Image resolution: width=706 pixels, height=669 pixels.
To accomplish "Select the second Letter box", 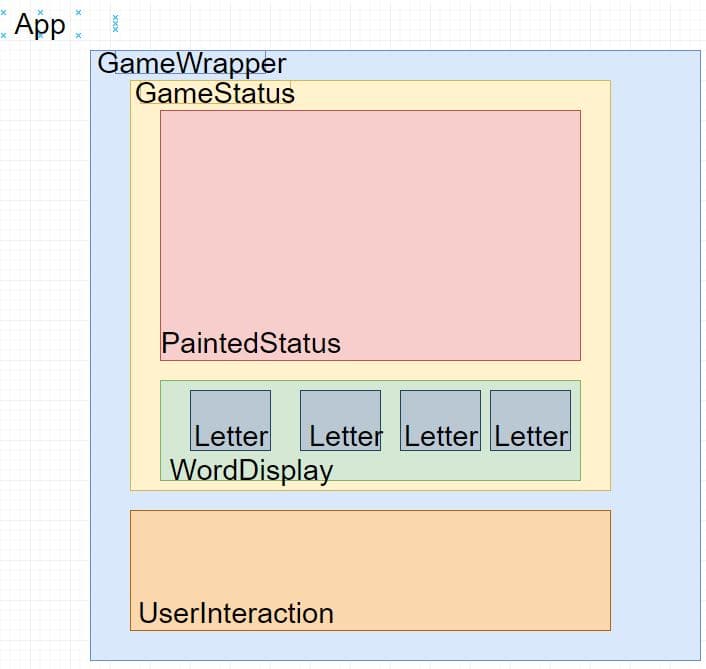I will coord(340,420).
